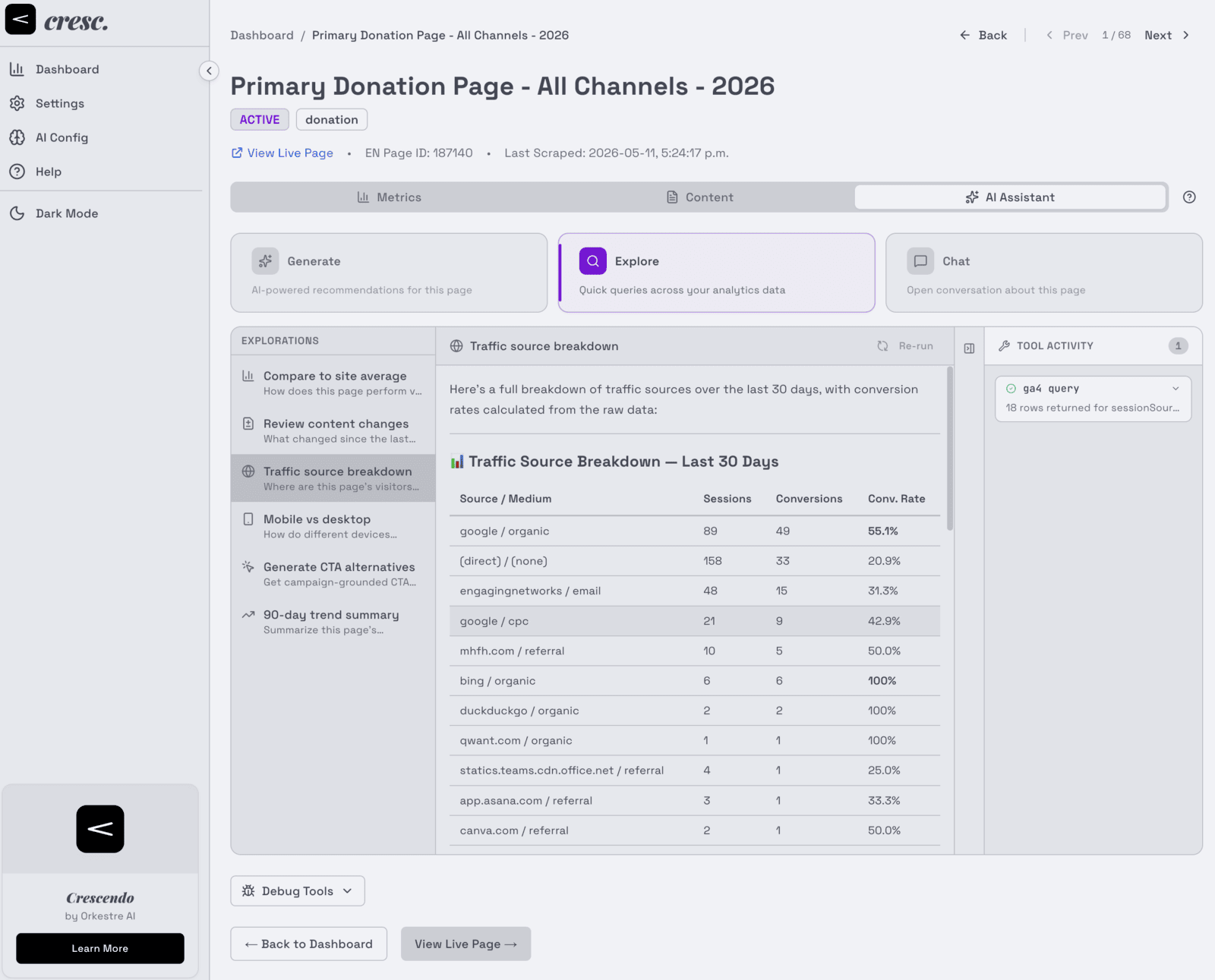Open Mobile vs desktop exploration
The width and height of the screenshot is (1215, 980).
(333, 526)
